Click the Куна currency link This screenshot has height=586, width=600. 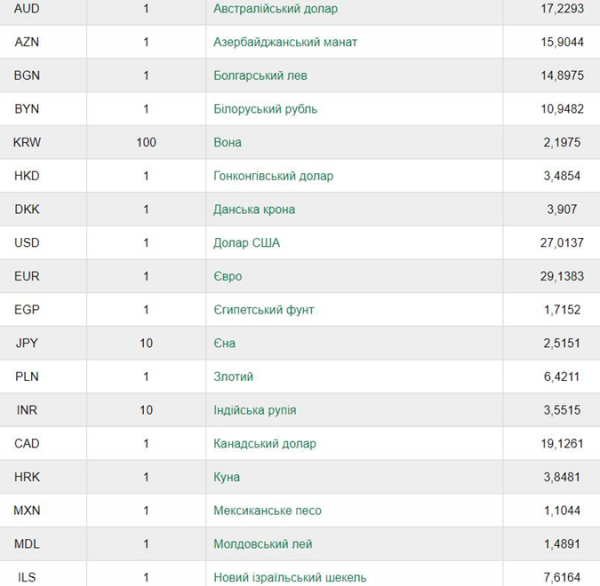point(227,477)
